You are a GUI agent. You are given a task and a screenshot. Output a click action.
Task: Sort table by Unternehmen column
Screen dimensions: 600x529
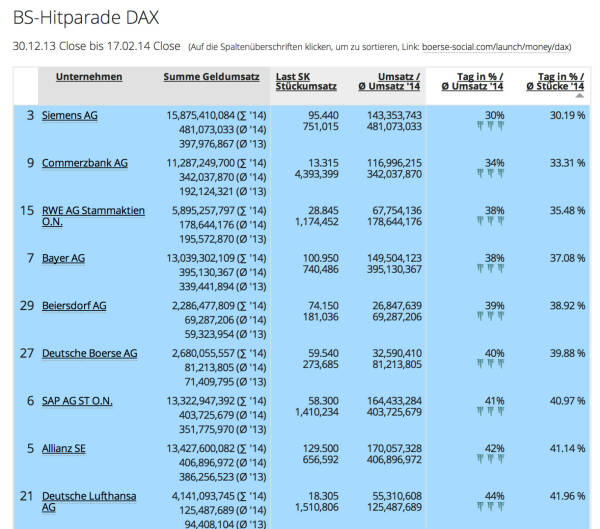(89, 76)
